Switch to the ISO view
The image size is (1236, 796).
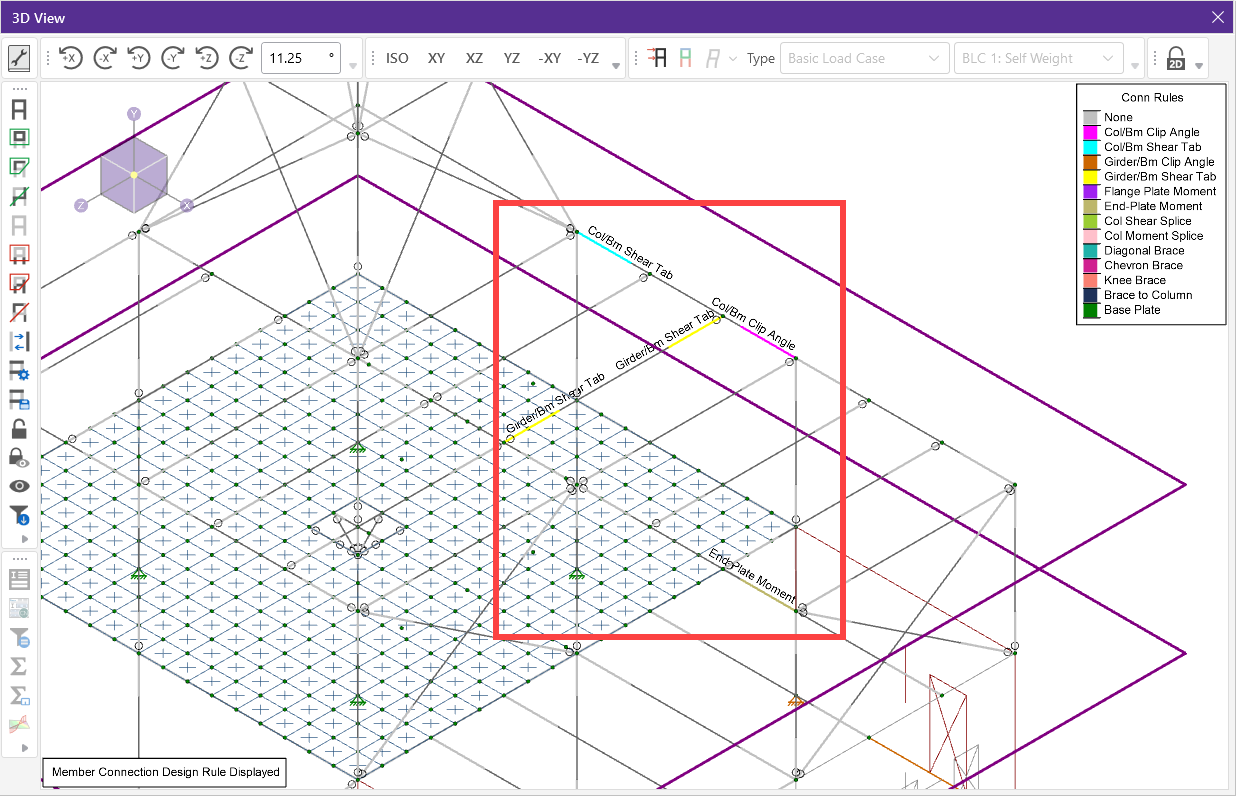pos(397,58)
